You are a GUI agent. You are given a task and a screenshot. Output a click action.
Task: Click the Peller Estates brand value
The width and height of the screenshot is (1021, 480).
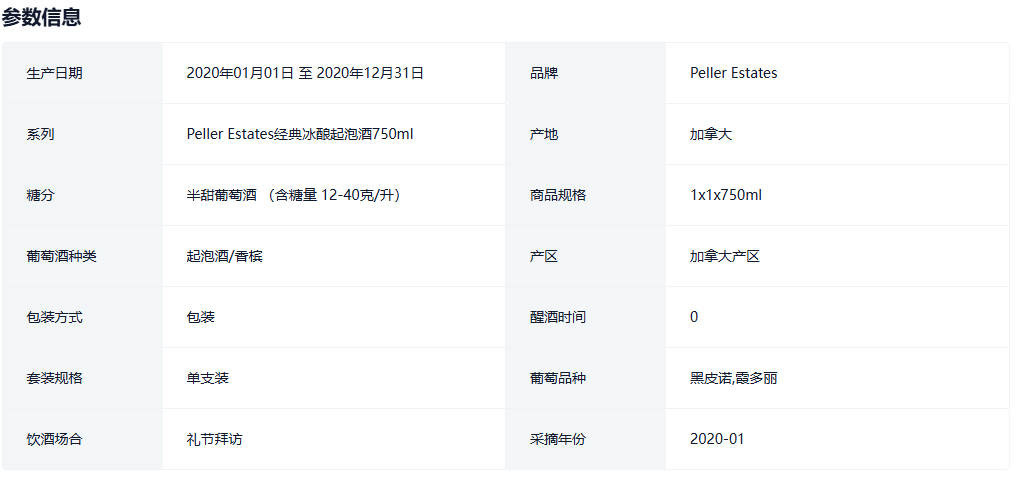[x=733, y=73]
